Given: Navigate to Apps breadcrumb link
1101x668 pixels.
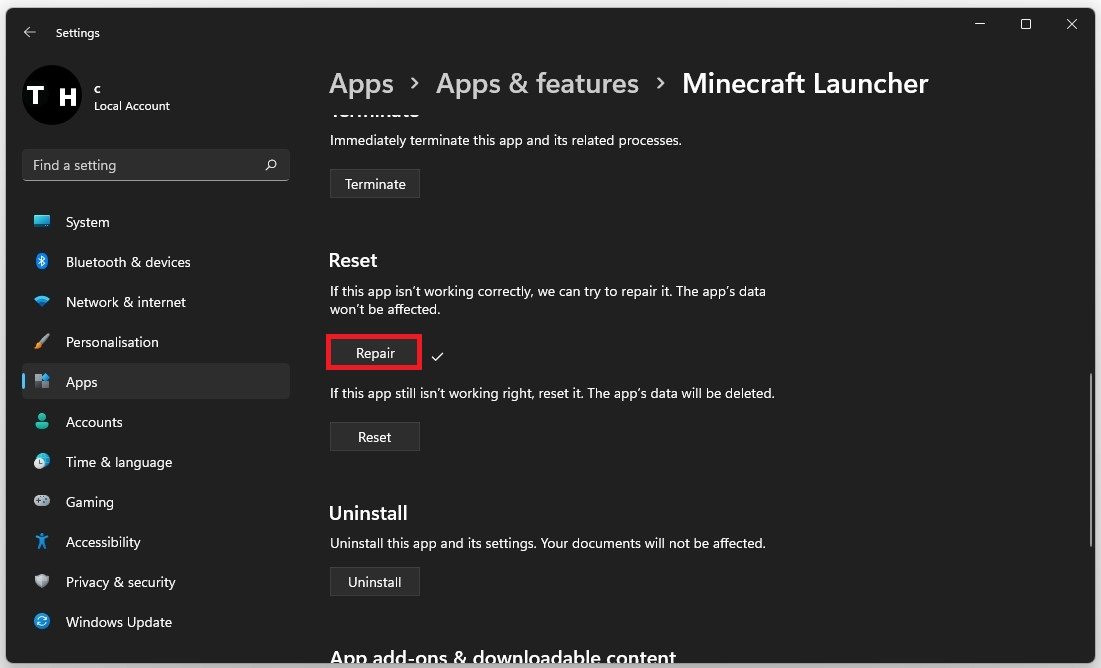Looking at the screenshot, I should pyautogui.click(x=361, y=84).
